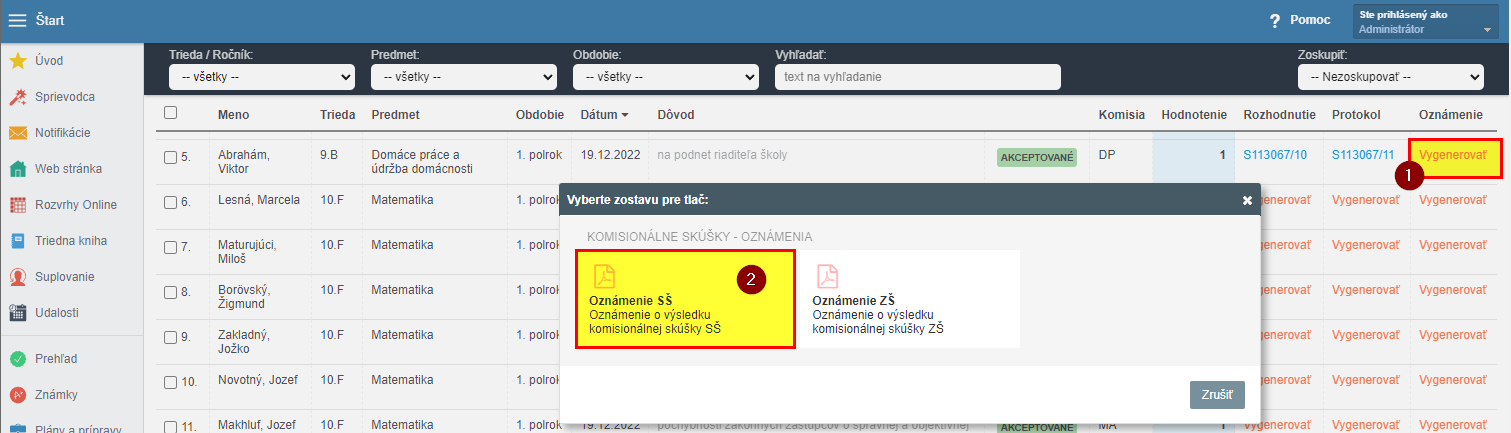Screen dimensions: 1511x433
Task: Check row 7 Maturujúci Miloš checkbox
Action: click(x=170, y=246)
